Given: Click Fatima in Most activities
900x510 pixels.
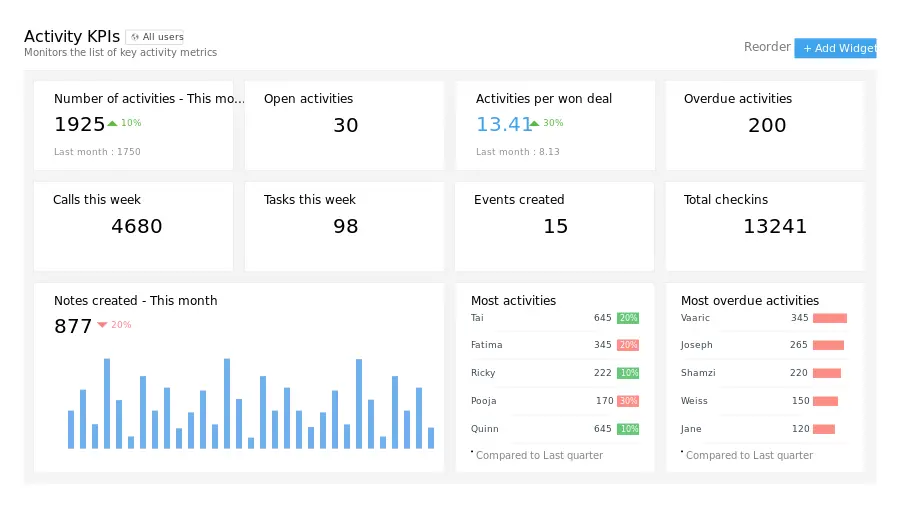Looking at the screenshot, I should point(486,345).
